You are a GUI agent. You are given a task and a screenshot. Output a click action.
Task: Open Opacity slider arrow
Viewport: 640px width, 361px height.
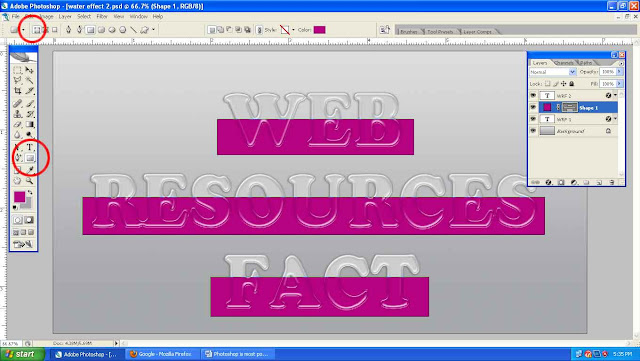coord(619,71)
